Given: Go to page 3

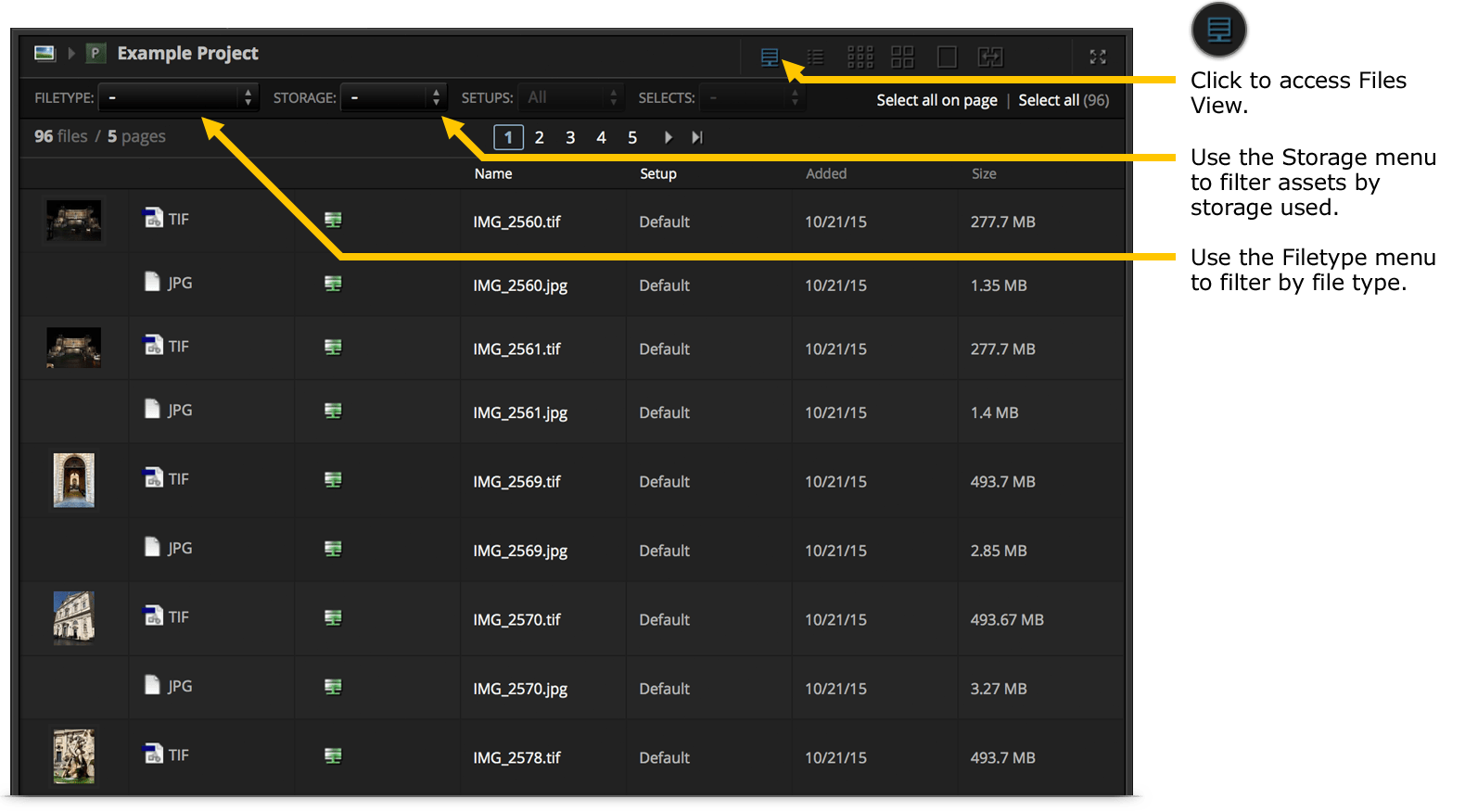Looking at the screenshot, I should [570, 137].
